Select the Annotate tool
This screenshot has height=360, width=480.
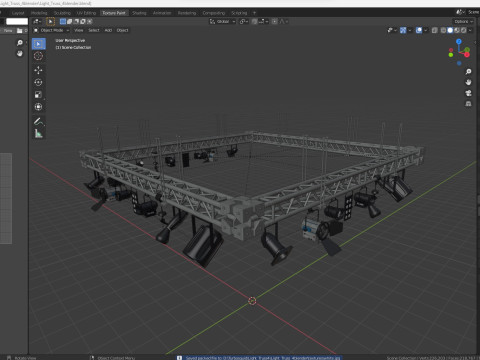(x=39, y=121)
